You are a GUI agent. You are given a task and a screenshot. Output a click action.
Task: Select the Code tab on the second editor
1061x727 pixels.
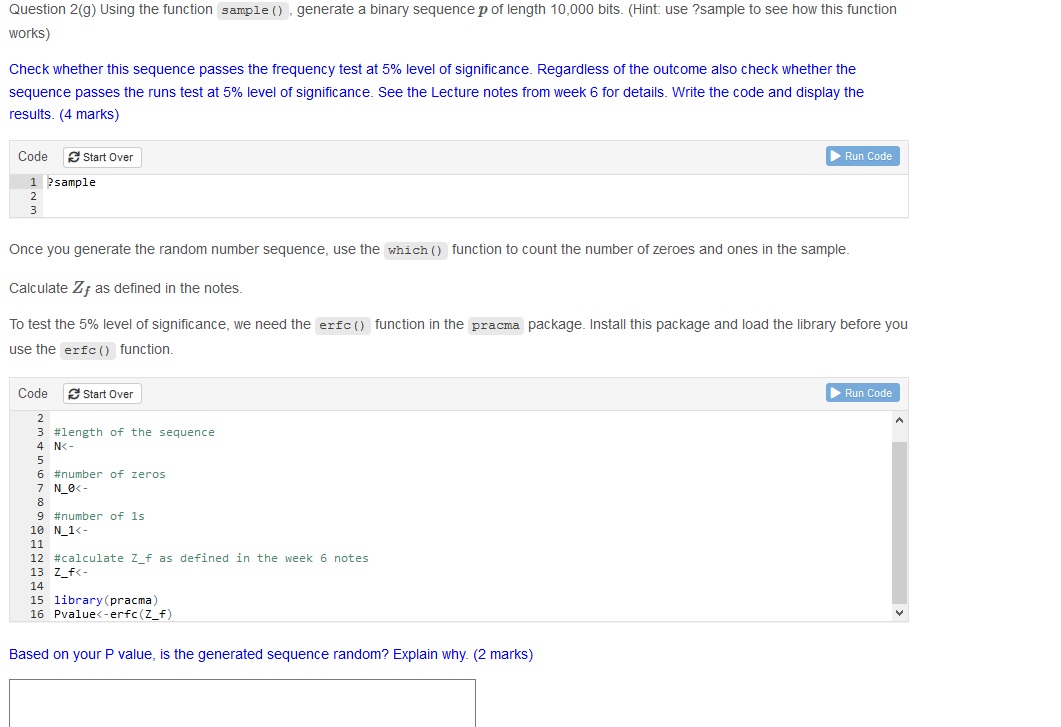tap(32, 393)
